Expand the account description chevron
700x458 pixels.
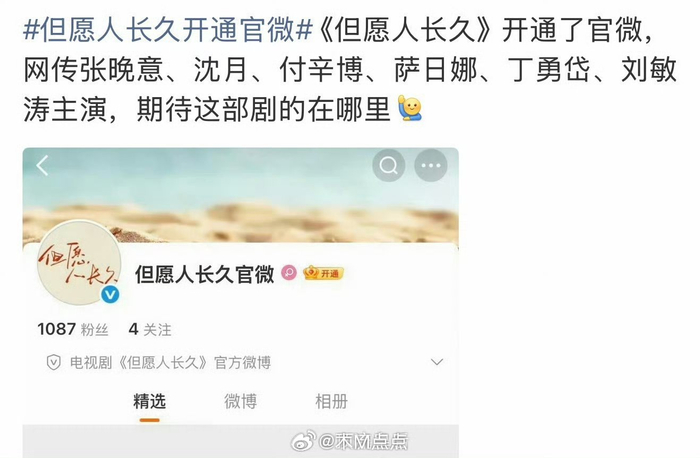[x=437, y=362]
